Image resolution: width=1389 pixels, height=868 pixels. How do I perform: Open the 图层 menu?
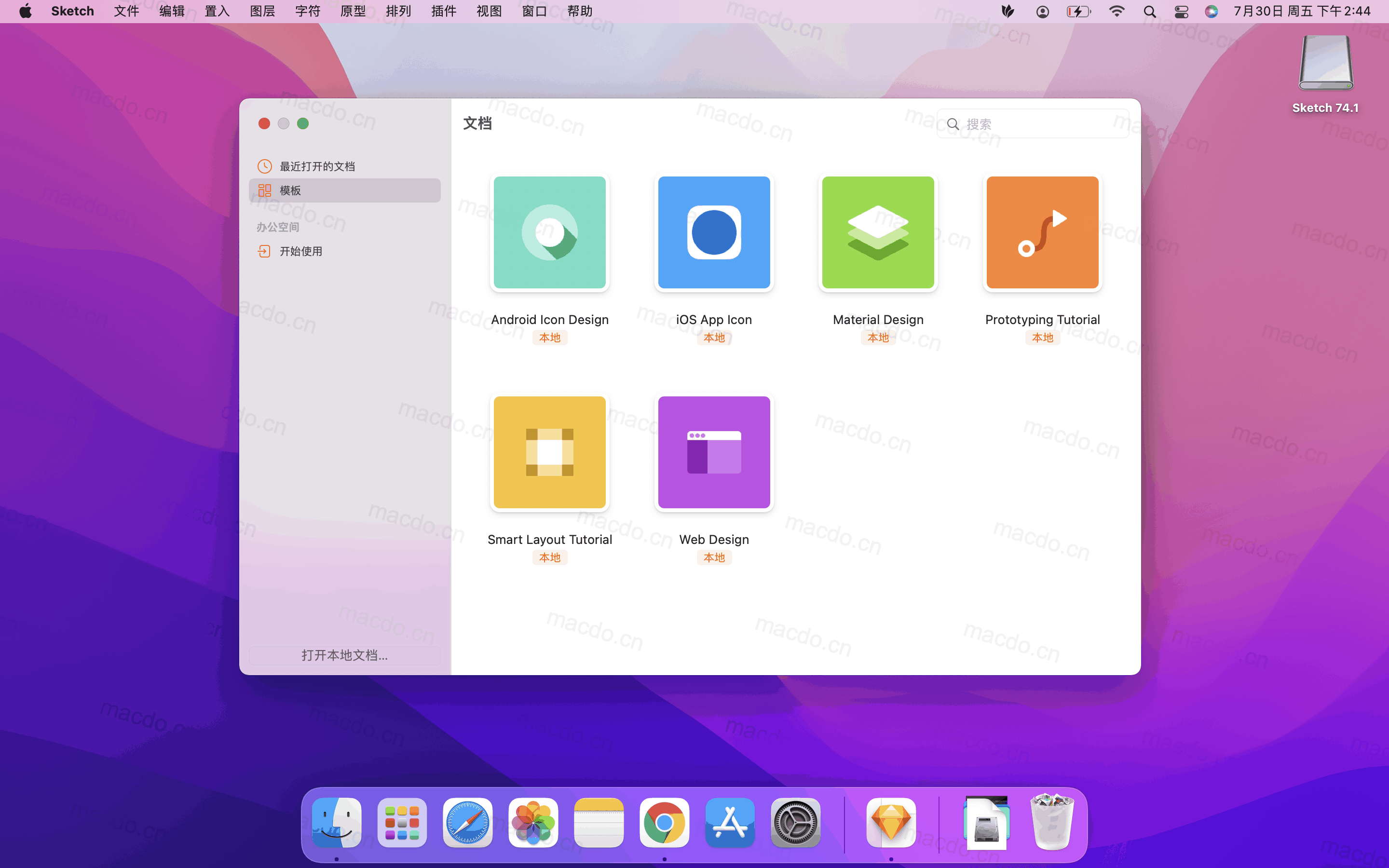[x=262, y=12]
